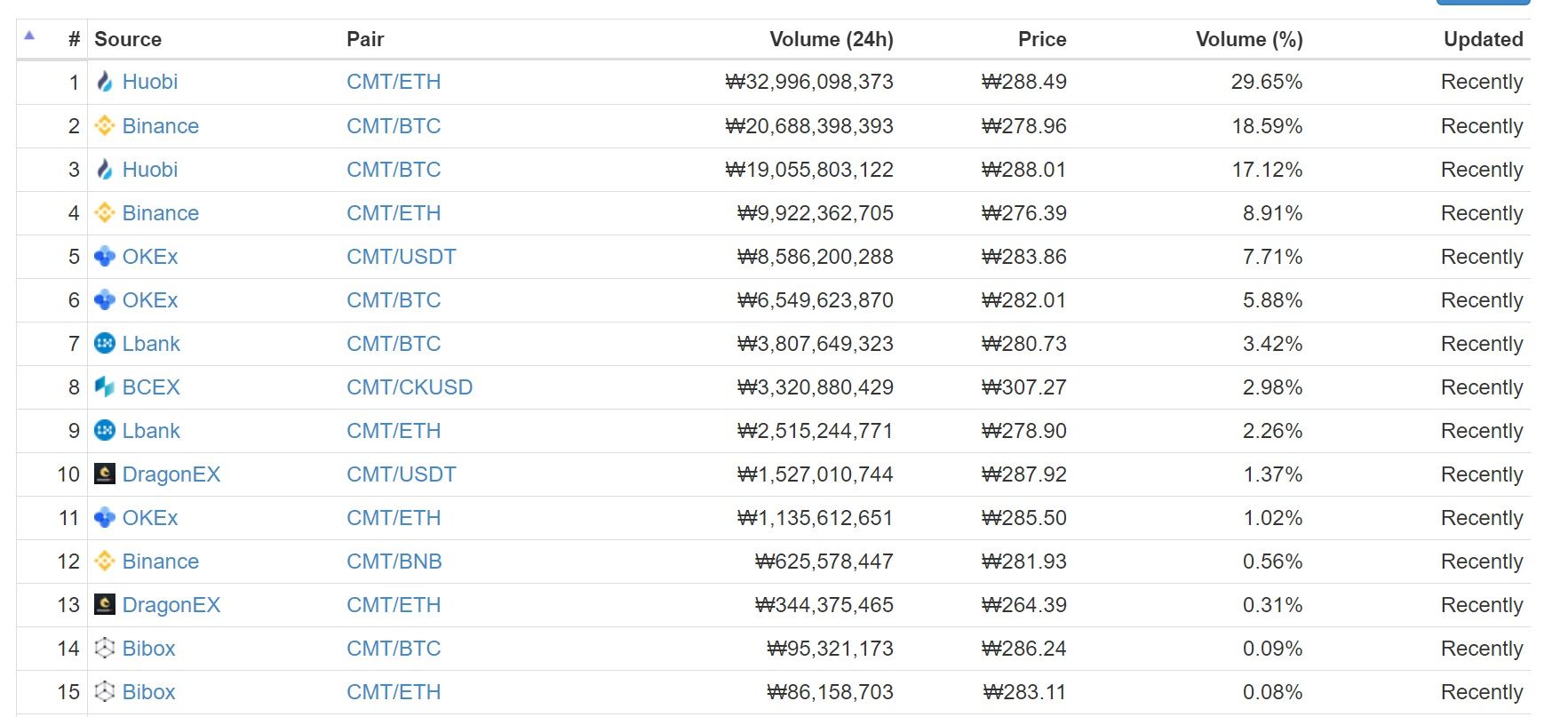Open the OKEx link in row 6
This screenshot has width=1568, height=717.
point(150,299)
